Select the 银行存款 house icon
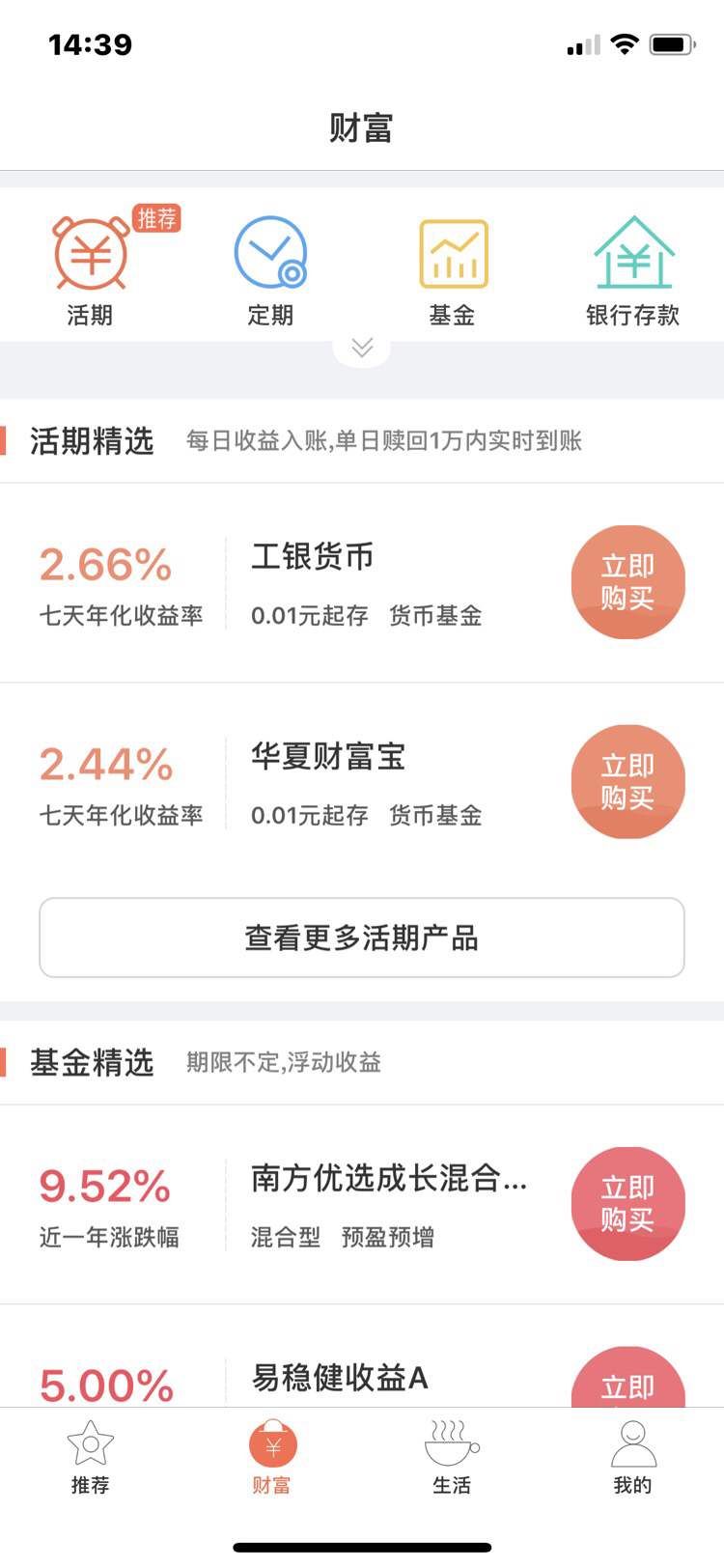 (633, 253)
